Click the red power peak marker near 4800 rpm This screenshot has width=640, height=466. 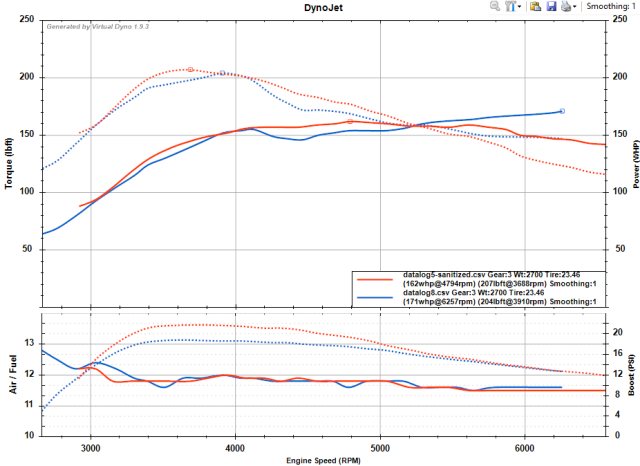tap(350, 123)
